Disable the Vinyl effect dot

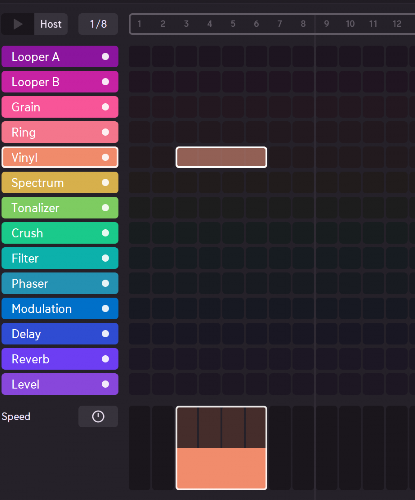(x=105, y=157)
